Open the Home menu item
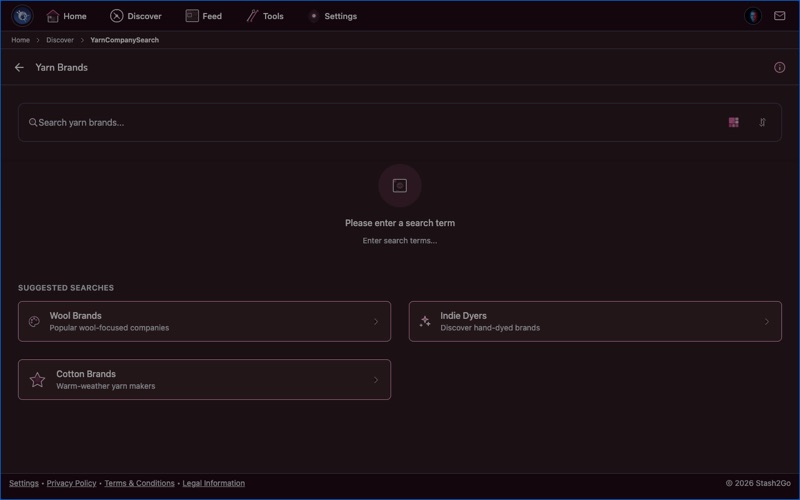 66,16
